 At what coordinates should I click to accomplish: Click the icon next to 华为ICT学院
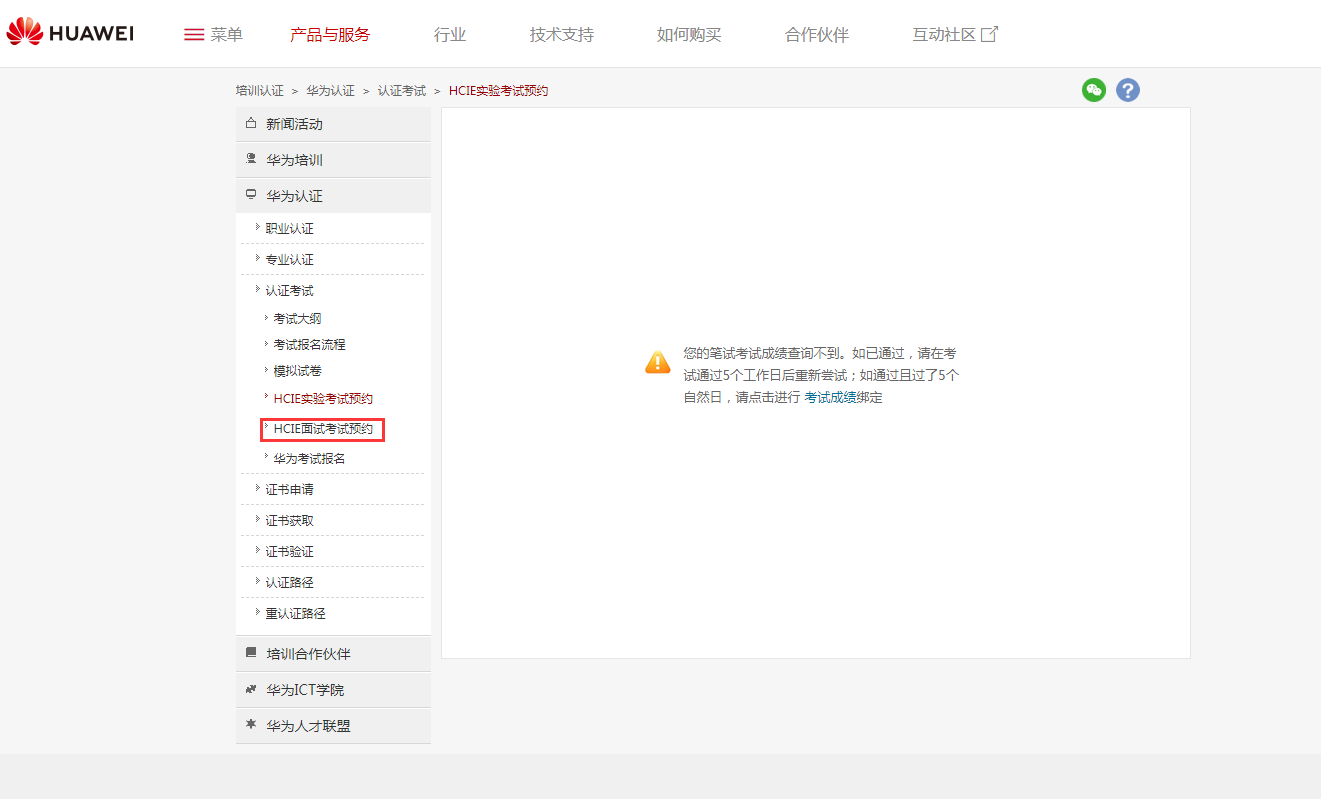(x=251, y=689)
